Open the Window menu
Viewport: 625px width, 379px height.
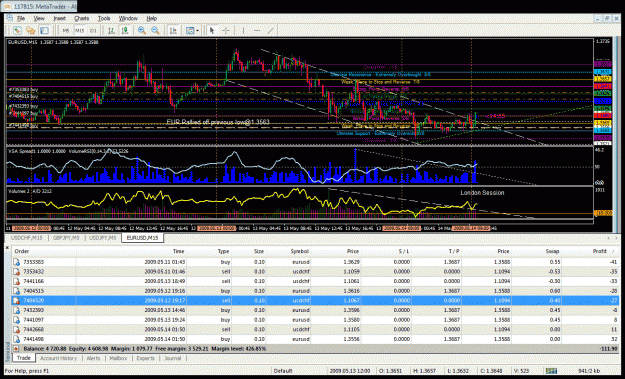click(x=128, y=18)
